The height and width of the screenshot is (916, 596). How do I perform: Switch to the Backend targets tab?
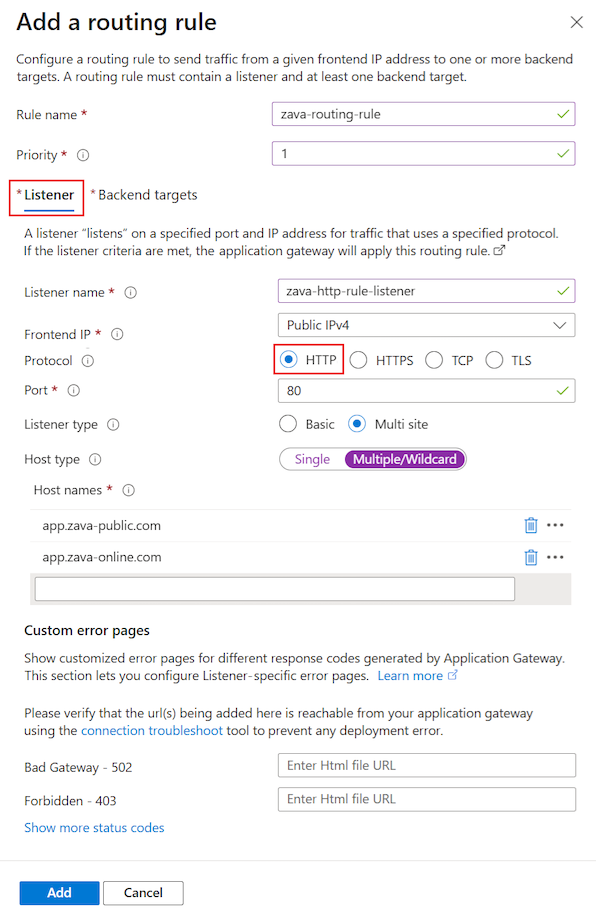145,194
